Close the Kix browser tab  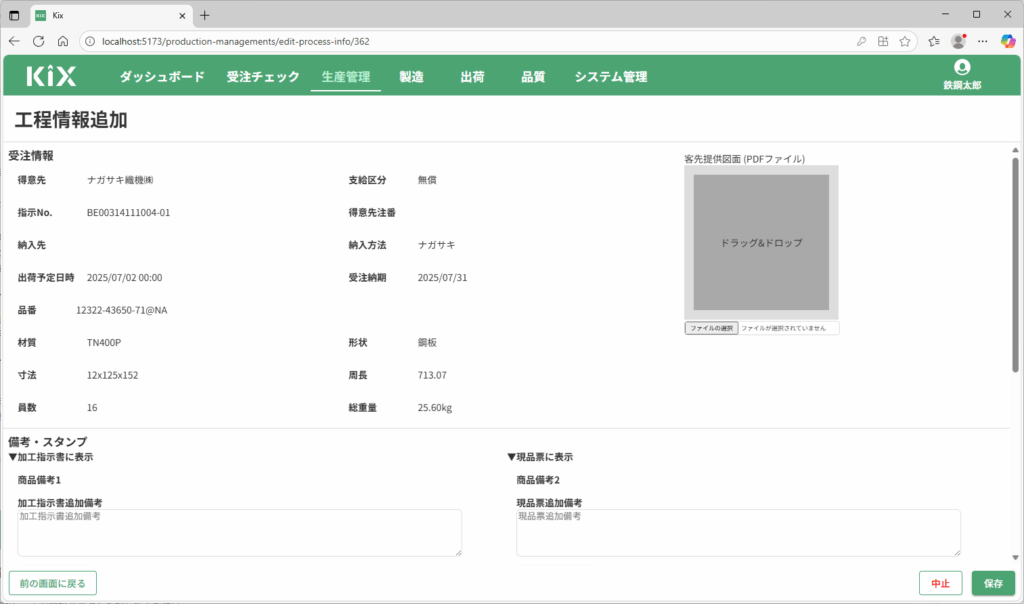point(182,15)
